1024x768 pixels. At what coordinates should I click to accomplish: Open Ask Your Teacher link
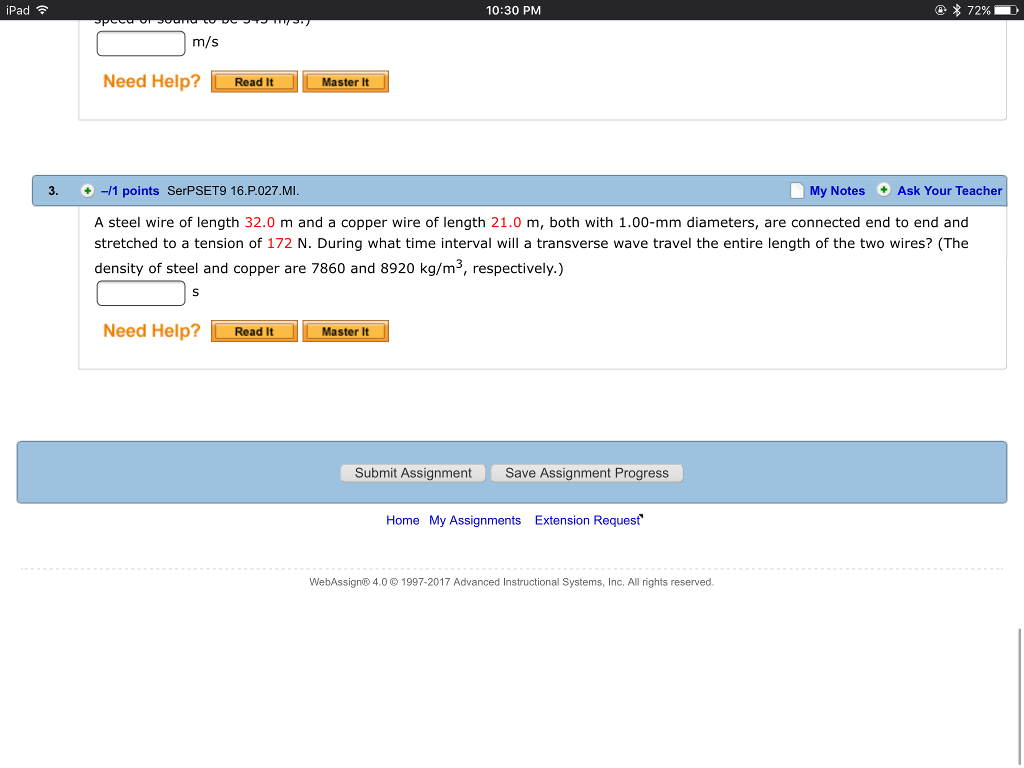[950, 191]
